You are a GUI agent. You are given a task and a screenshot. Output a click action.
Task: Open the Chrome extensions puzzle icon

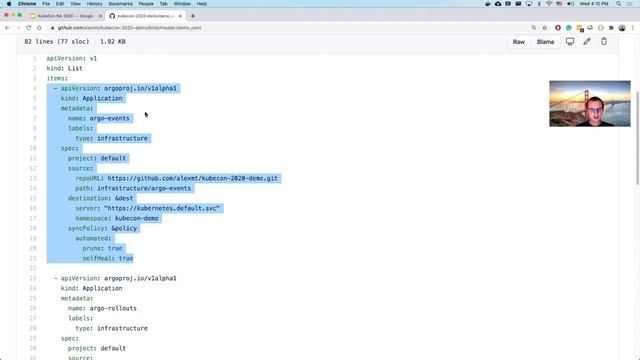611,28
